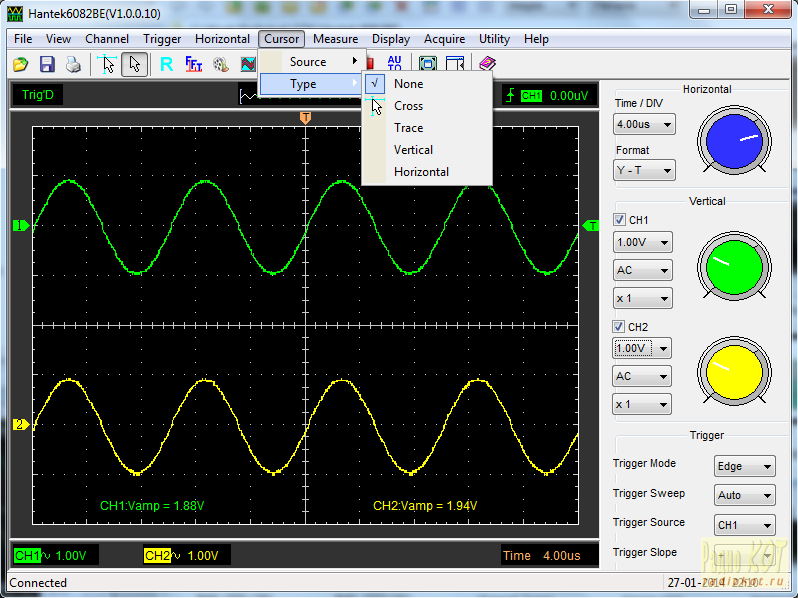798x598 pixels.
Task: Open the Time / DIV dropdown
Action: 644,125
